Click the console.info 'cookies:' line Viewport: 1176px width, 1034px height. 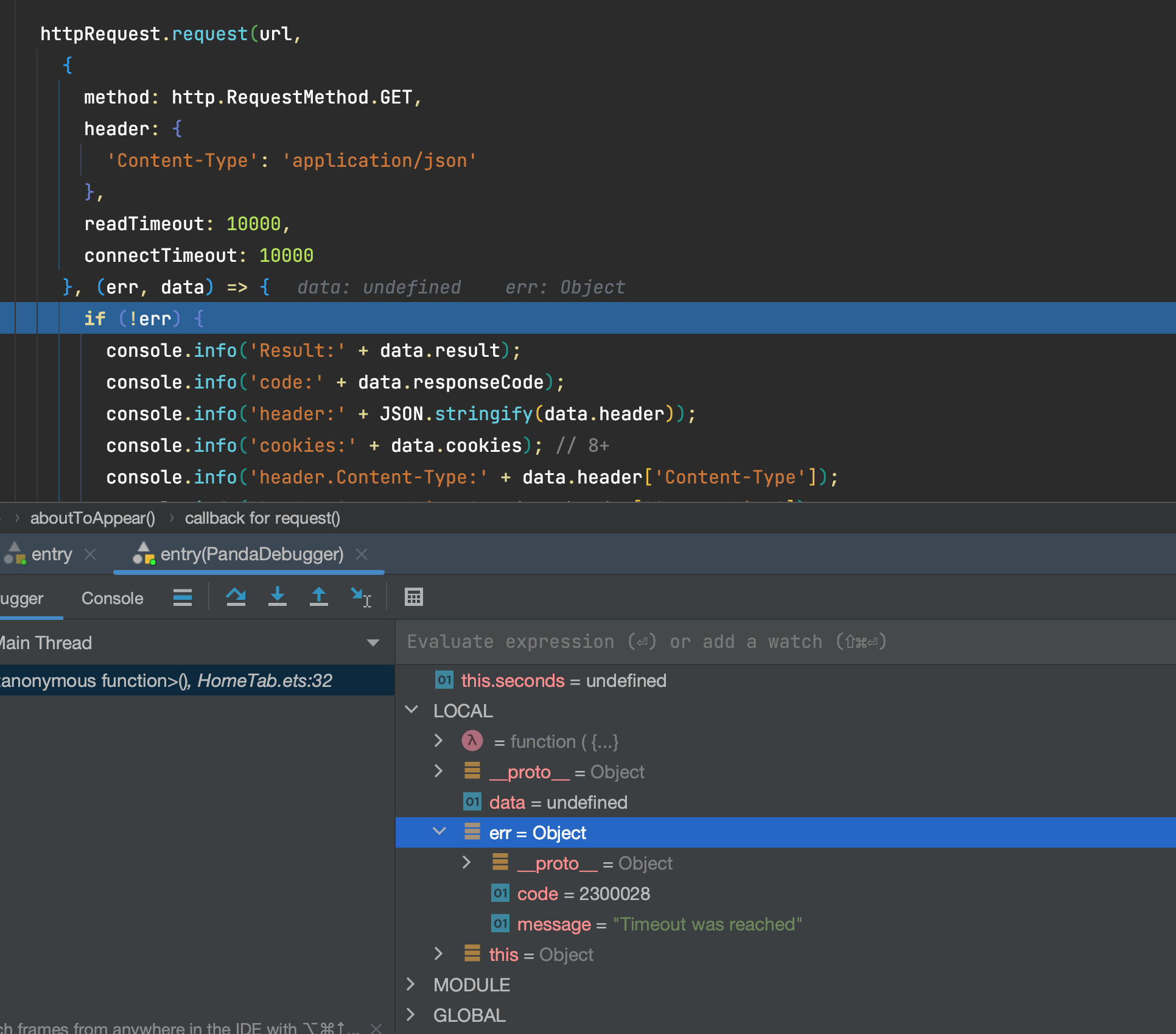(x=357, y=445)
